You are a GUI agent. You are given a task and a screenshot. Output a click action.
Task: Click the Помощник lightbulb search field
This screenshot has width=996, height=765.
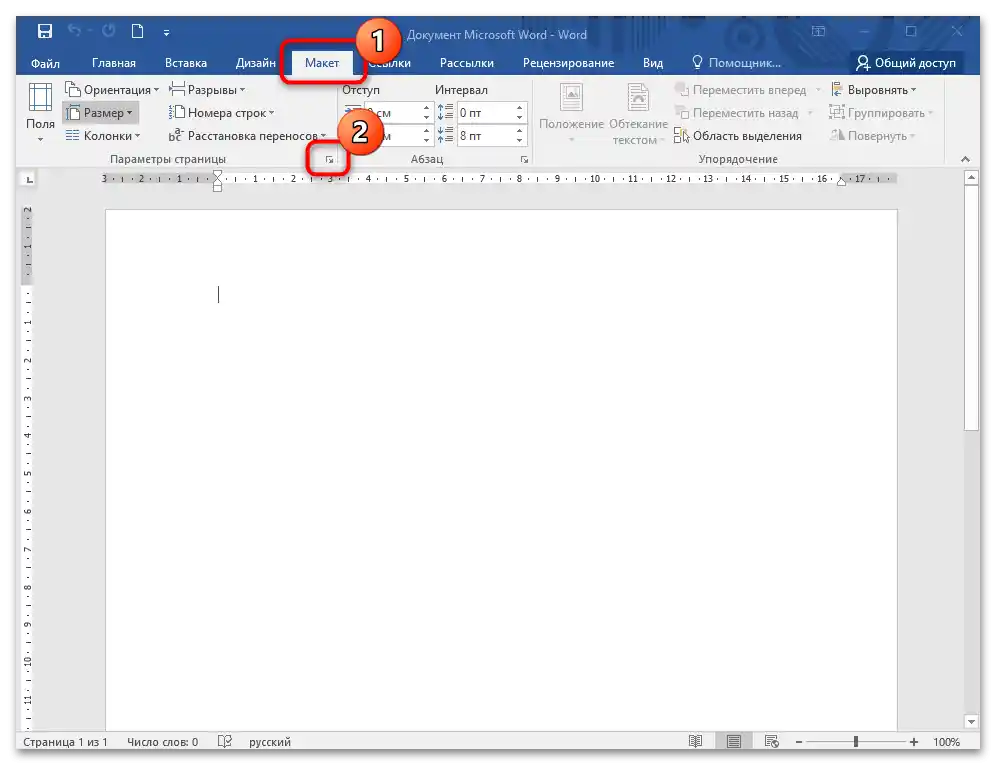point(737,63)
